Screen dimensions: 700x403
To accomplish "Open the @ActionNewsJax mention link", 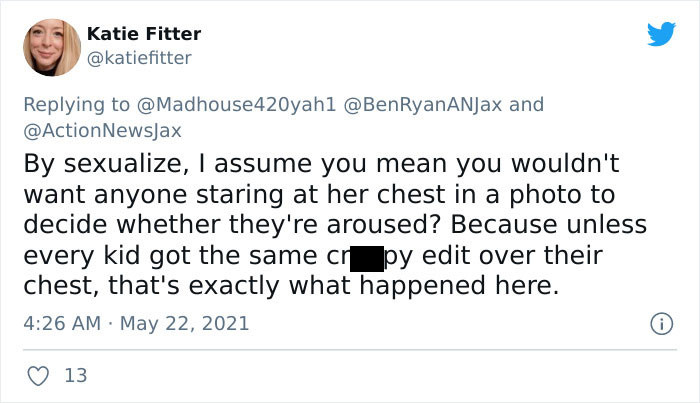I will coord(102,128).
